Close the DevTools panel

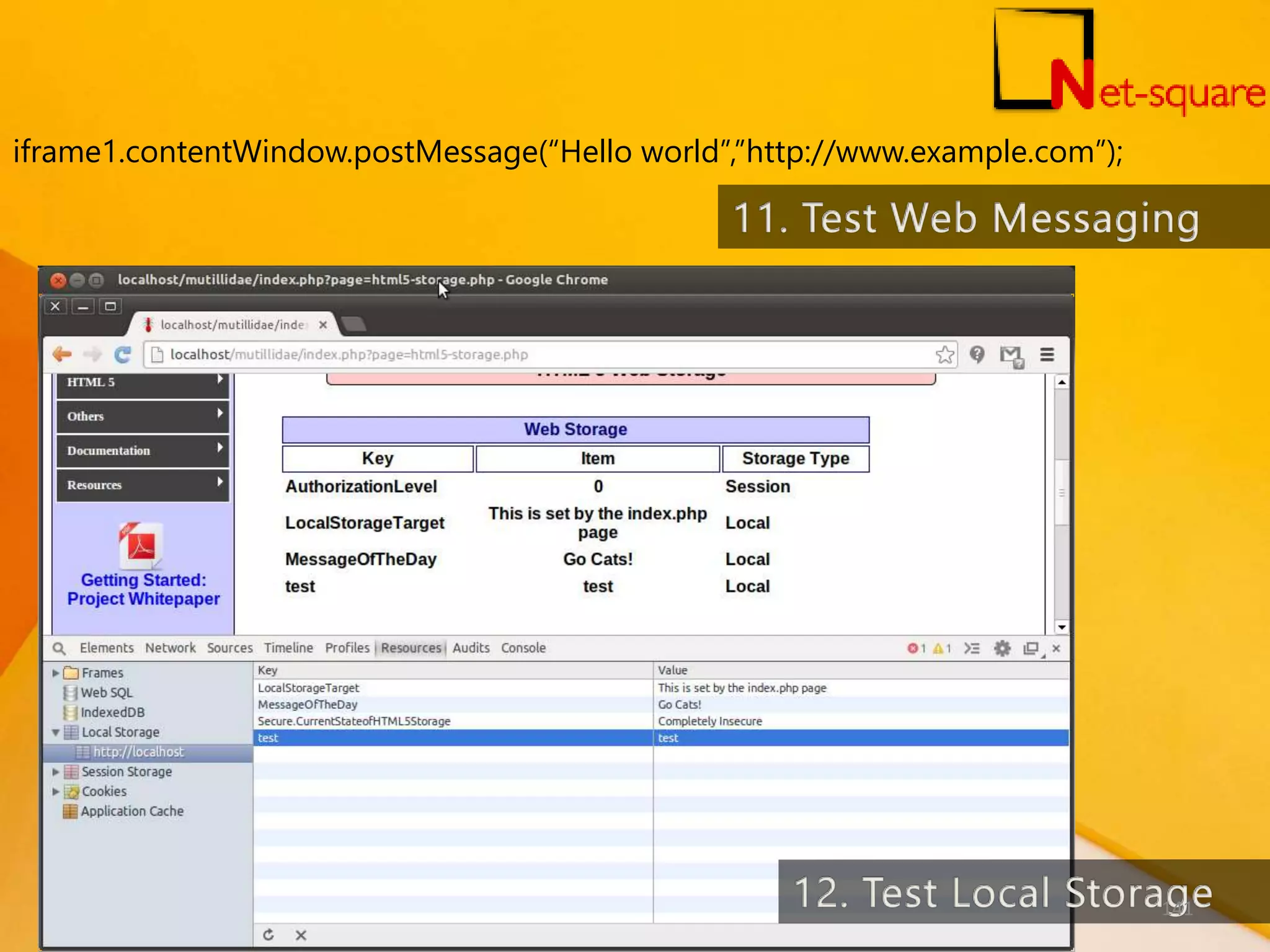click(x=1057, y=648)
